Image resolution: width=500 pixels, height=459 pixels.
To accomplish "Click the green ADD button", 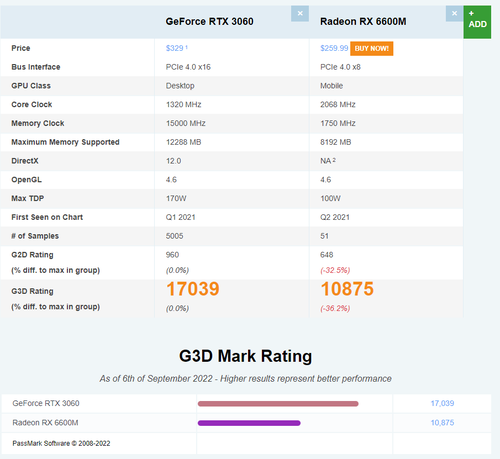I will 477,22.
